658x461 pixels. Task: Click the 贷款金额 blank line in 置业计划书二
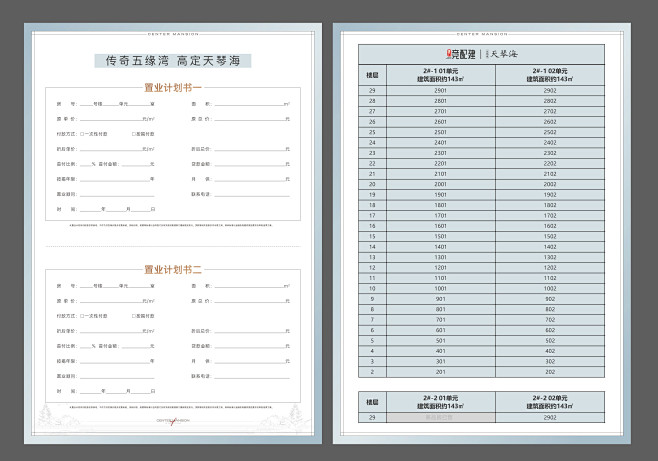250,347
